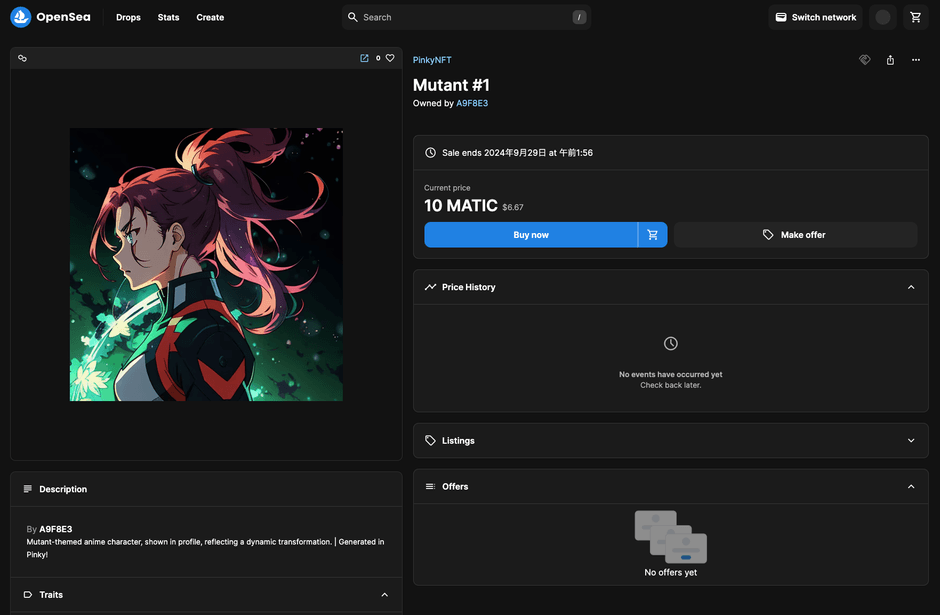Favorite the NFT with the heart icon

point(390,58)
